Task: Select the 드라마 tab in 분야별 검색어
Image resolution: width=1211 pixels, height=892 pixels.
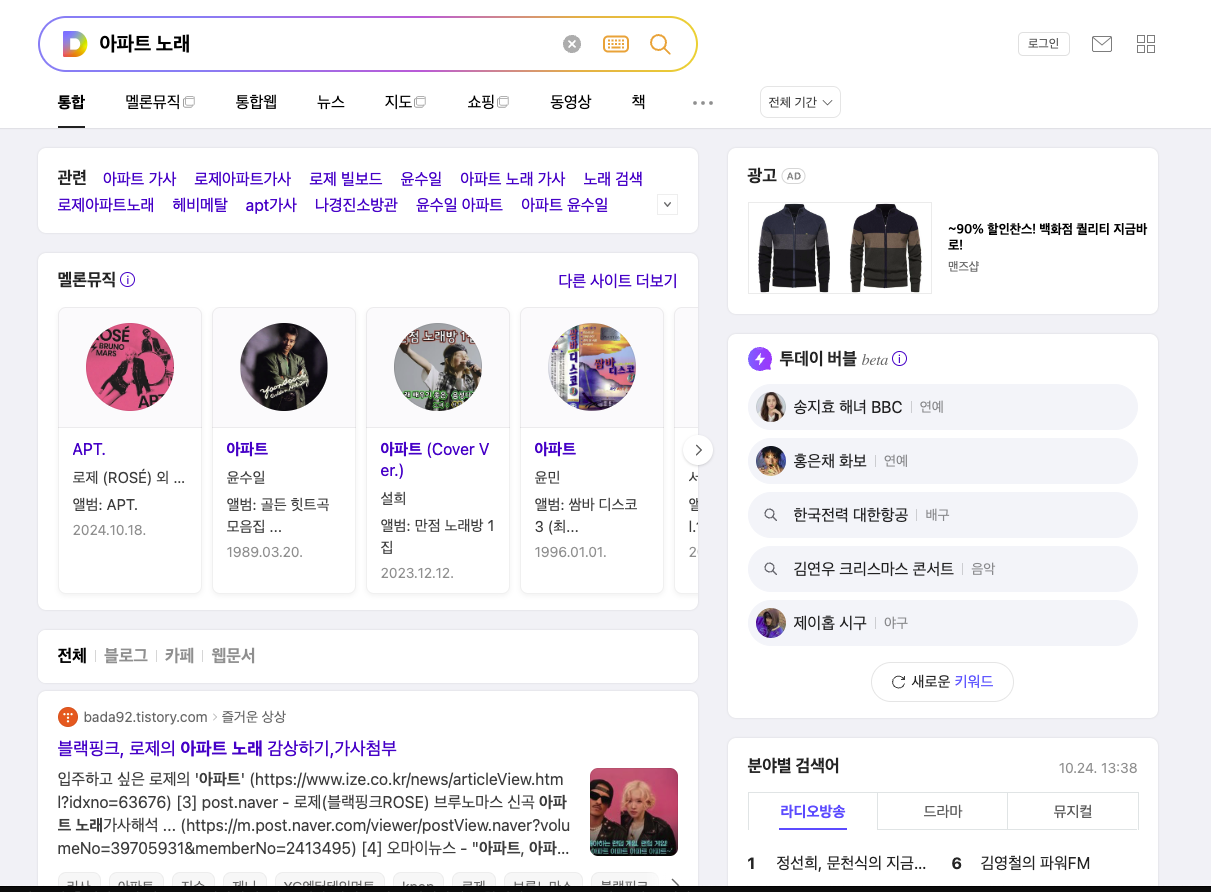Action: [941, 810]
